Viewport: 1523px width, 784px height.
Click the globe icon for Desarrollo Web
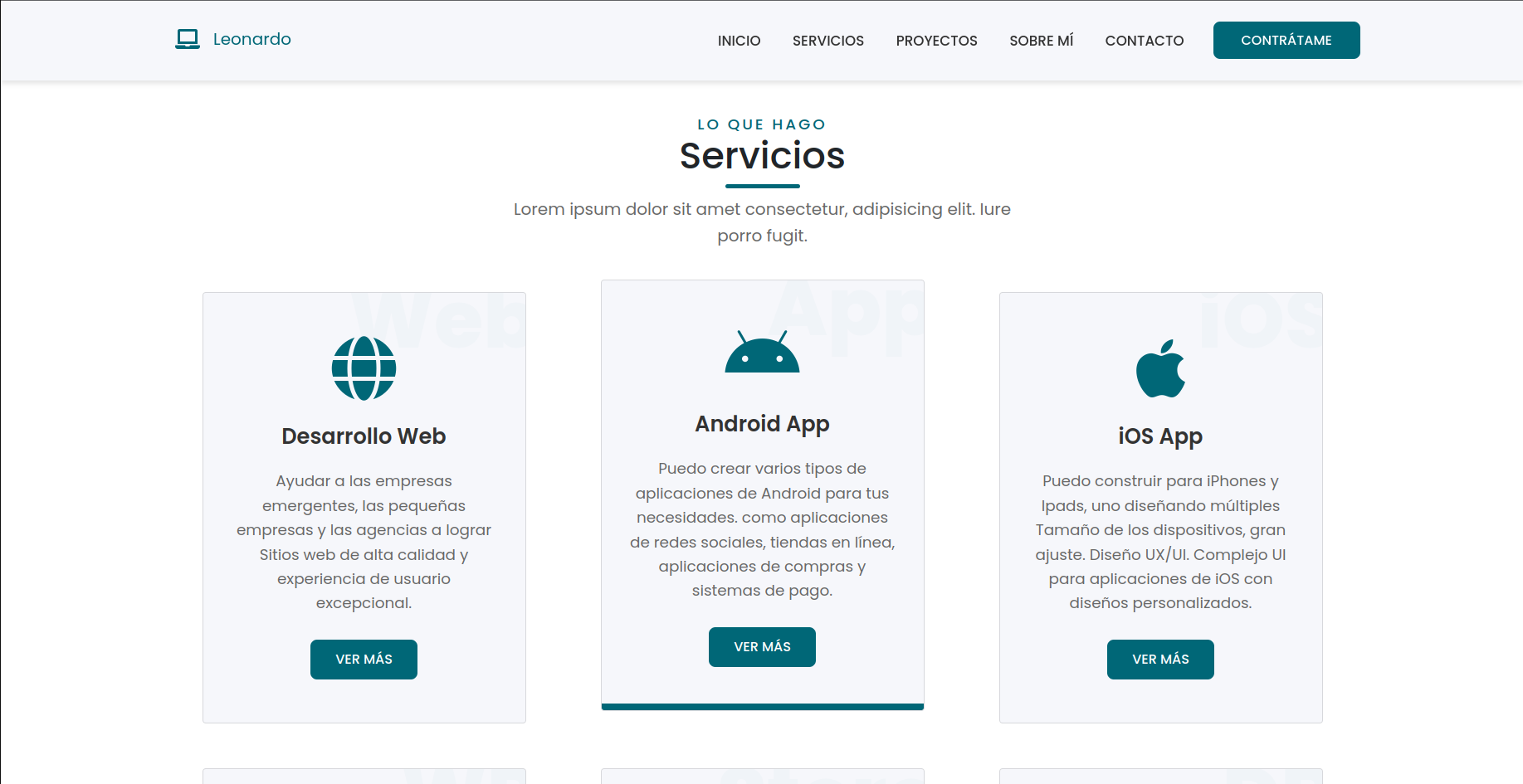[364, 368]
